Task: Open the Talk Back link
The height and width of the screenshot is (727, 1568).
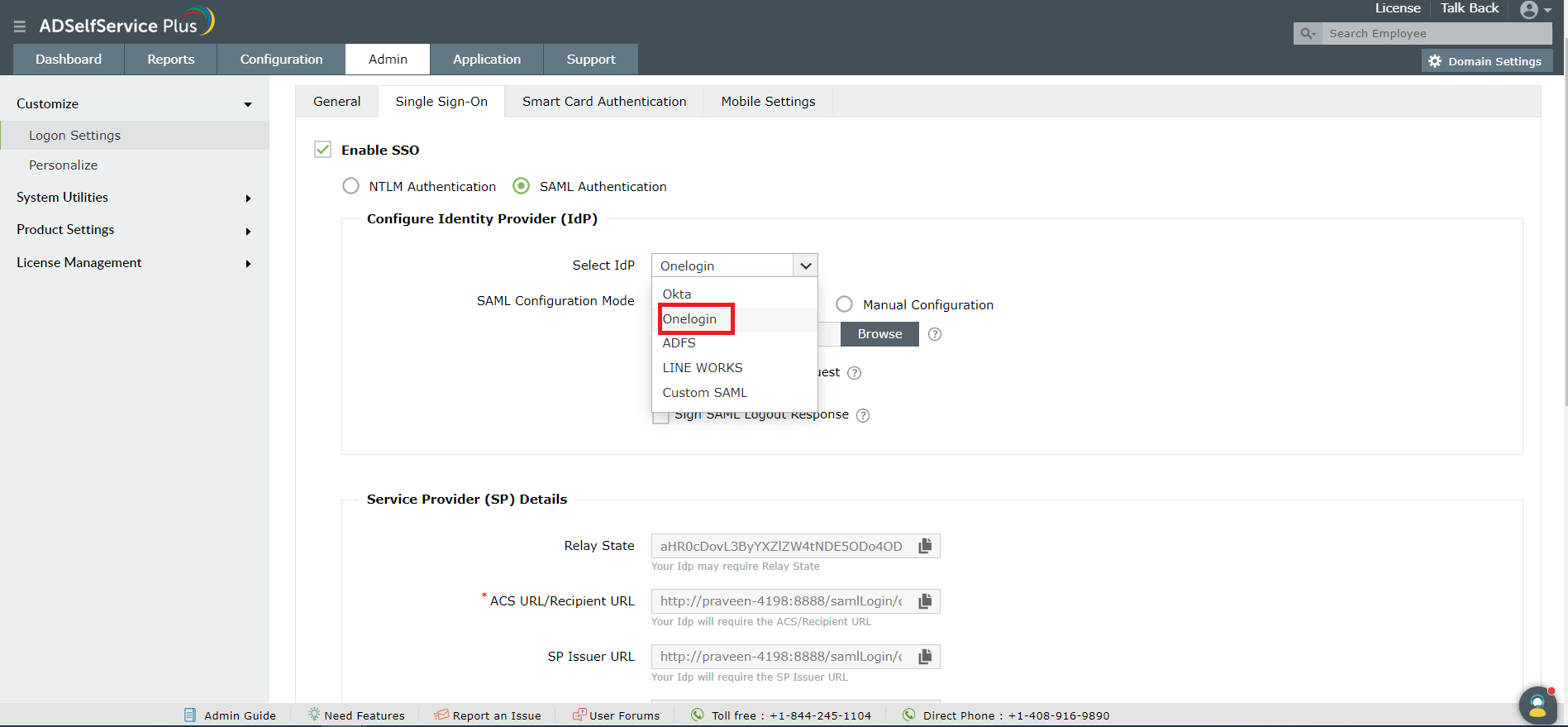Action: [1470, 8]
